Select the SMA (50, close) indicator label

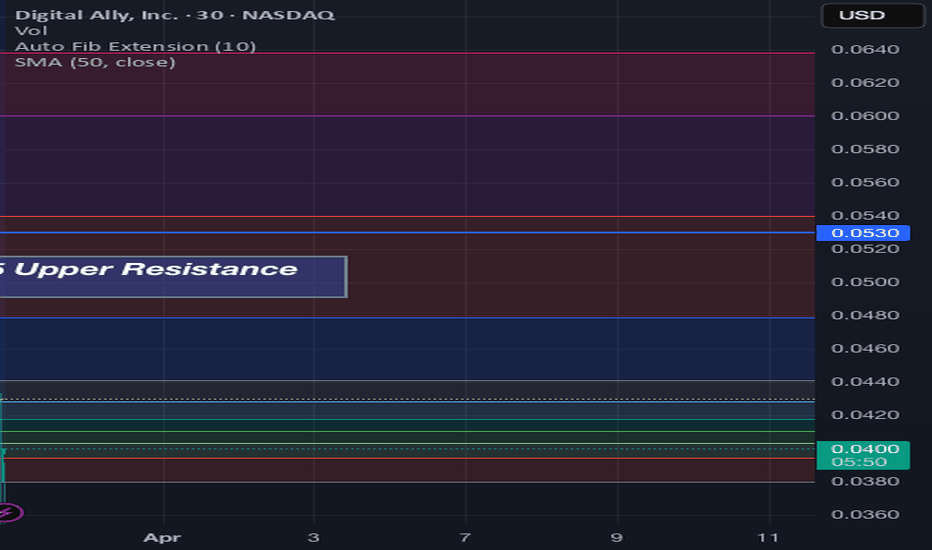[x=95, y=62]
